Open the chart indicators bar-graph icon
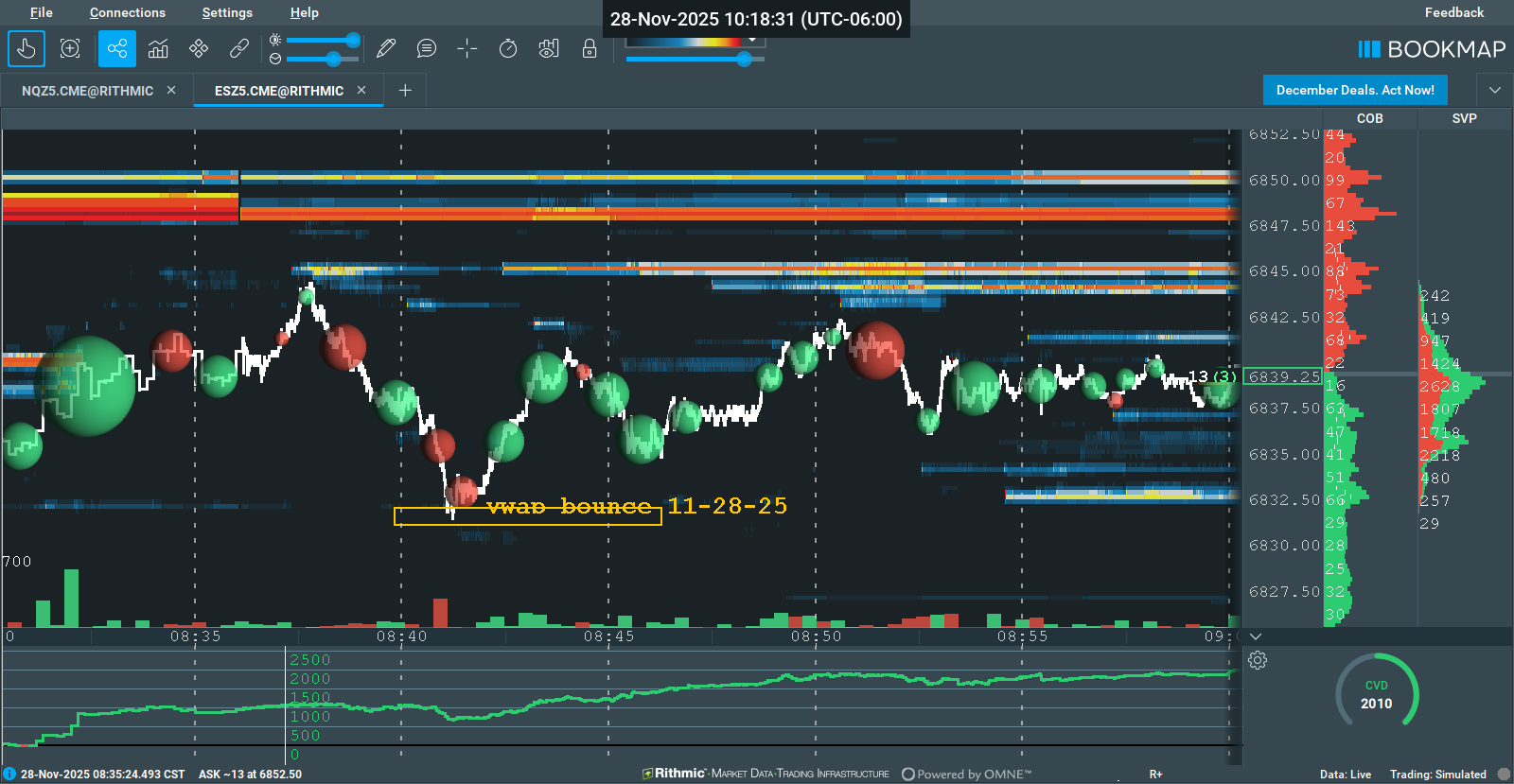The width and height of the screenshot is (1514, 784). 158,48
